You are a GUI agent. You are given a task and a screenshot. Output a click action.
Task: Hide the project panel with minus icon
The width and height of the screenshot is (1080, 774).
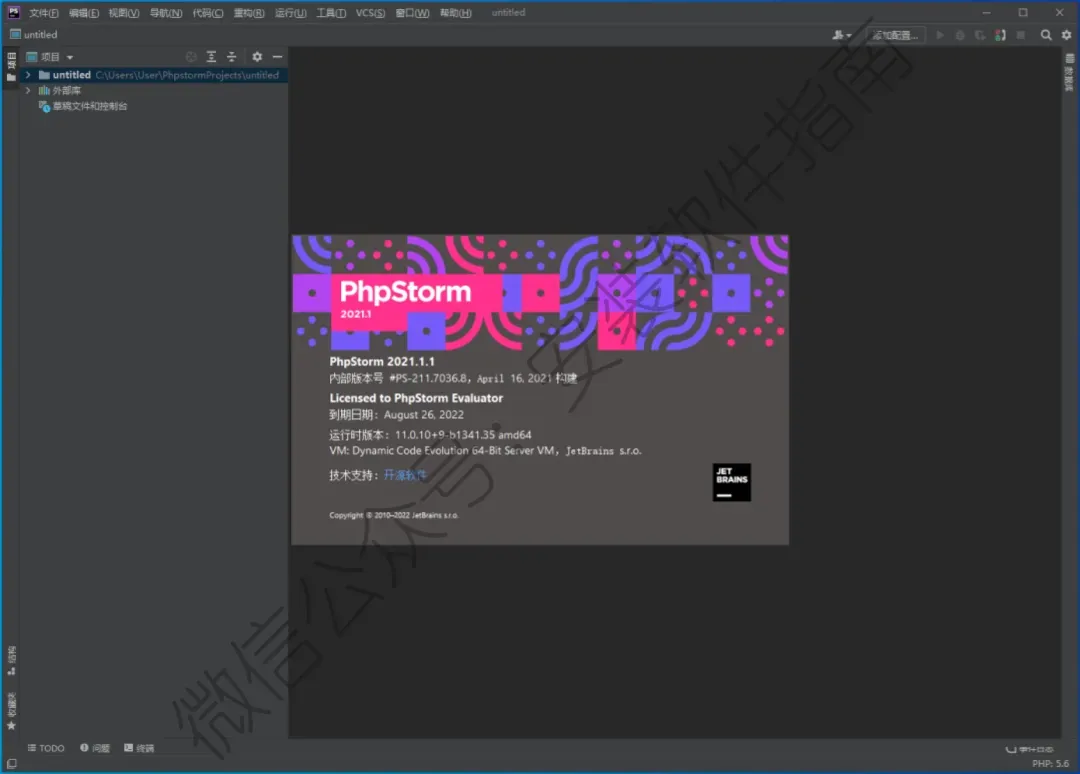click(278, 57)
